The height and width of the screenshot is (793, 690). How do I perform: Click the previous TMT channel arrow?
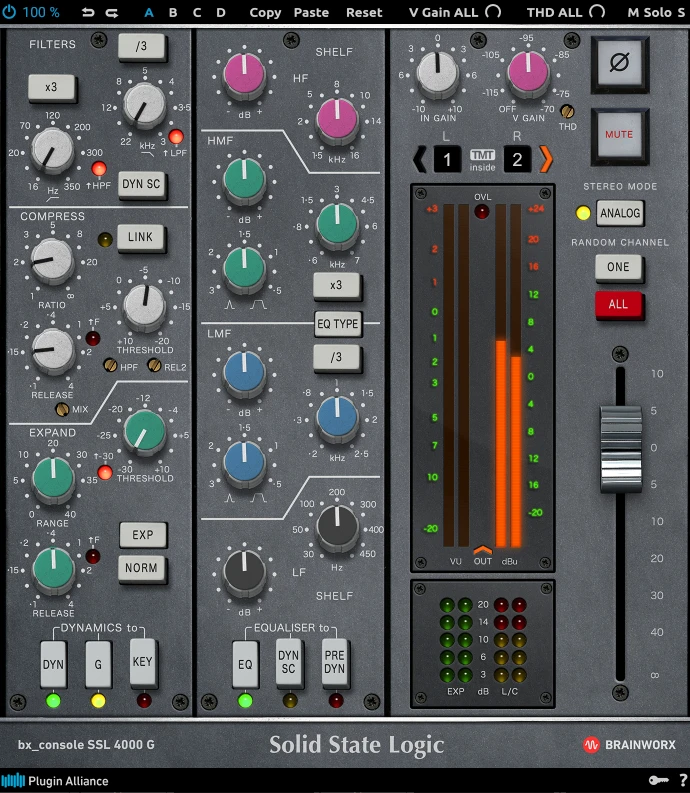pyautogui.click(x=419, y=159)
